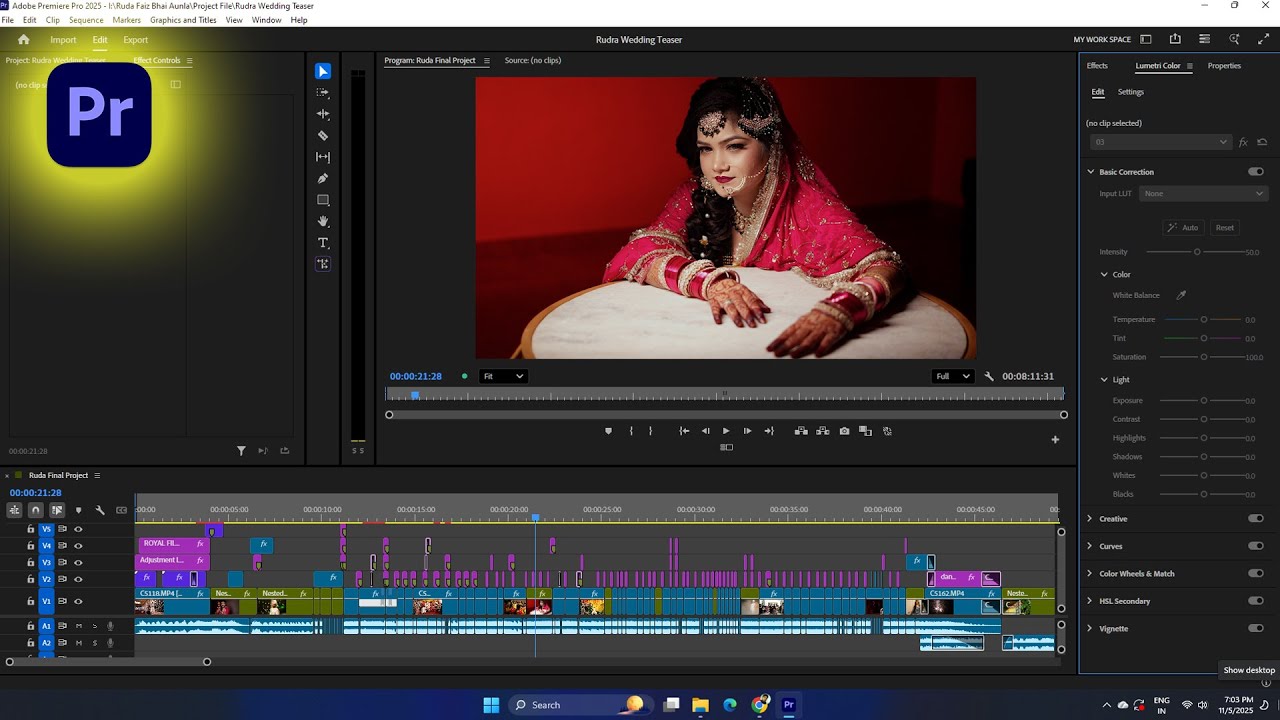Mute audio track A1

tap(78, 626)
